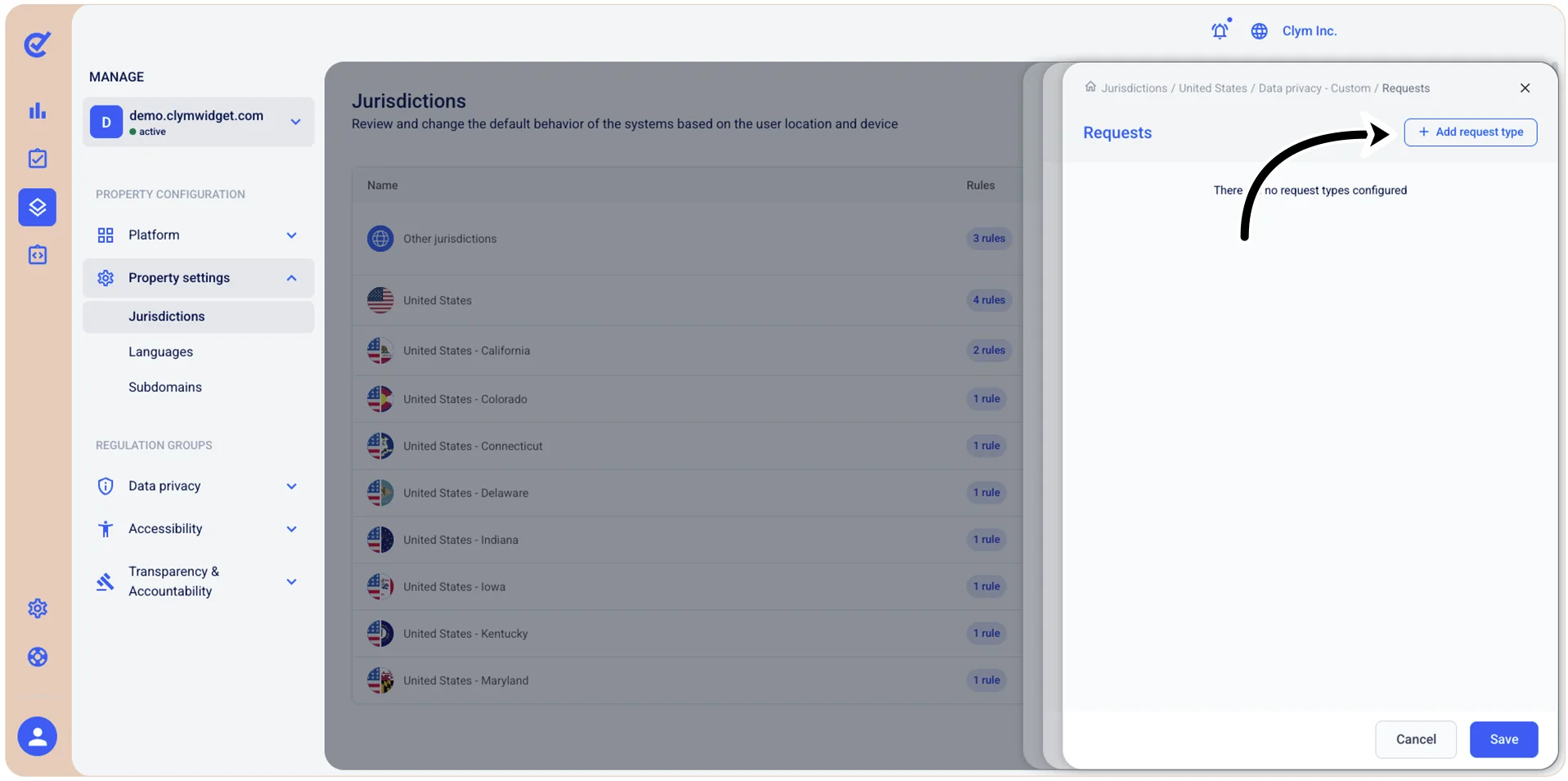Cancel the Requests changes
Viewport: 1568px width, 781px height.
[x=1416, y=739]
